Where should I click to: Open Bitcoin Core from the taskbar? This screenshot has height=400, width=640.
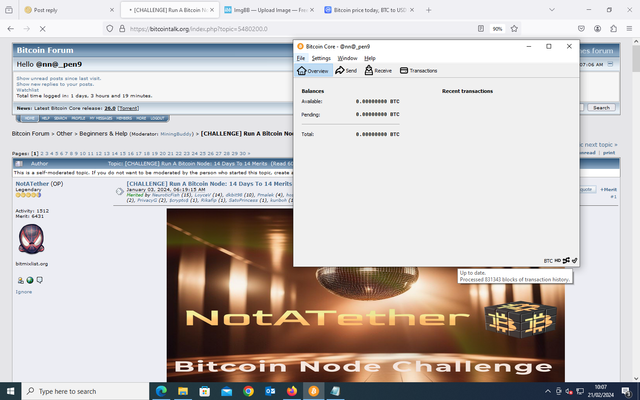click(313, 391)
